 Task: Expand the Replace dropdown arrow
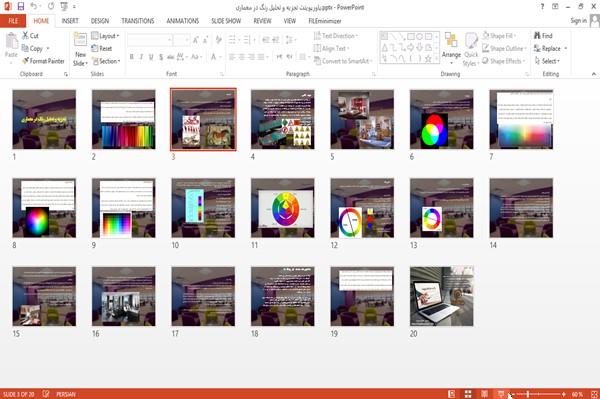[566, 49]
